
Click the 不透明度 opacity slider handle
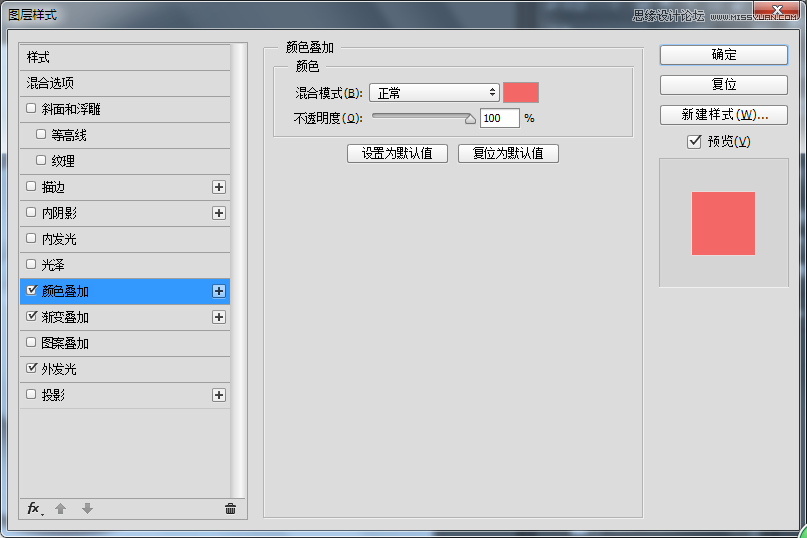click(x=470, y=119)
